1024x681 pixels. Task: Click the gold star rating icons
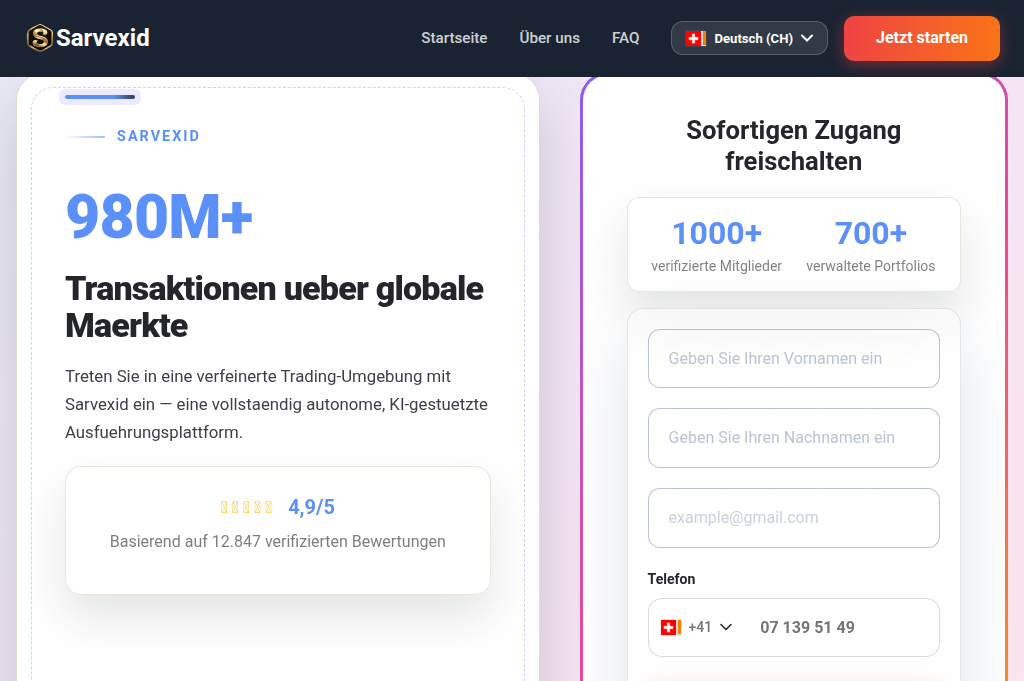pos(245,506)
